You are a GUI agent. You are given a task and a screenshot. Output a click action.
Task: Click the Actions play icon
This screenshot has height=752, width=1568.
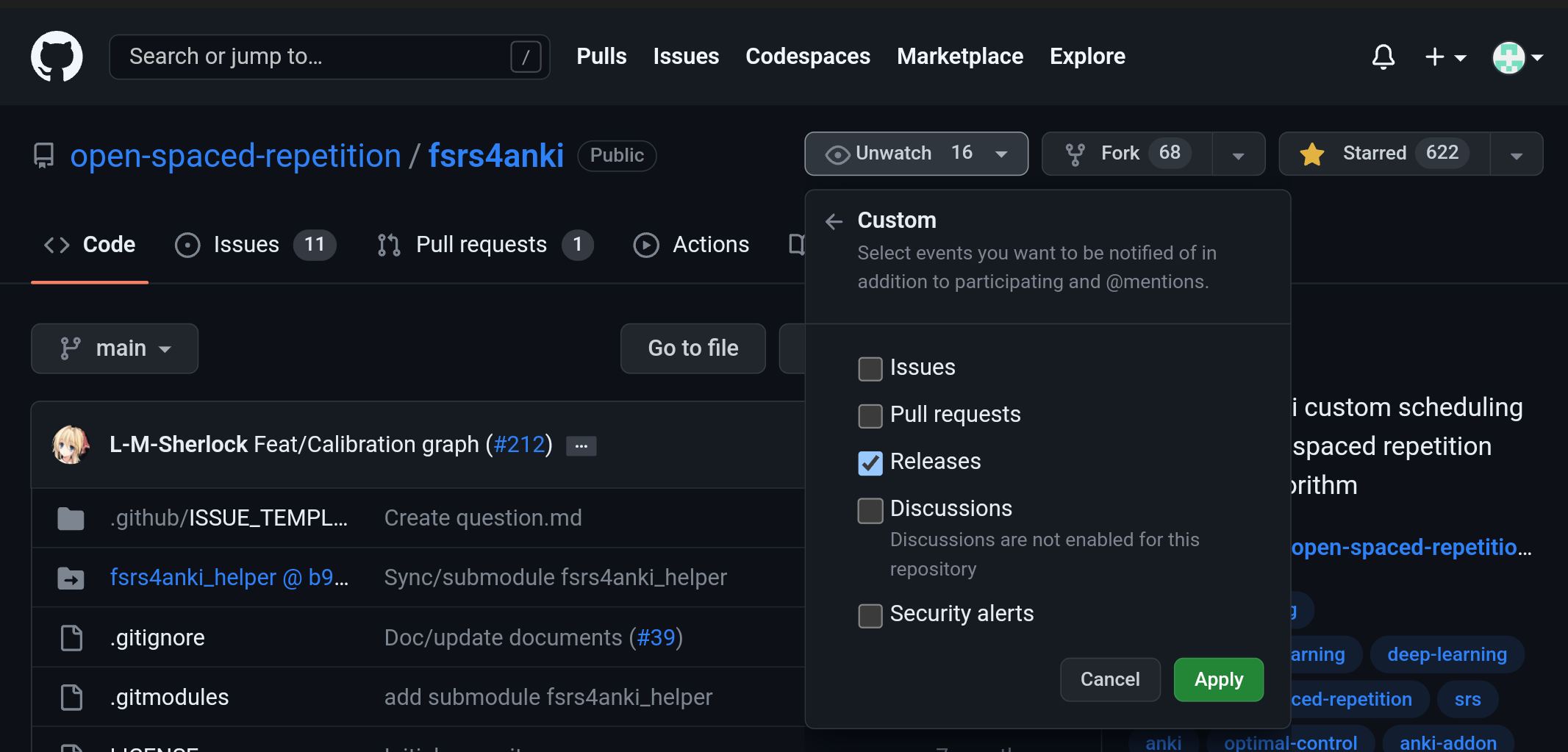(x=646, y=245)
